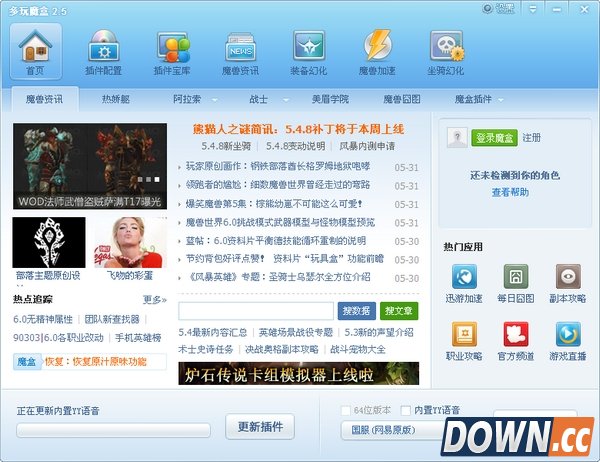
Task: Click the 搜数据 search button
Action: click(357, 311)
